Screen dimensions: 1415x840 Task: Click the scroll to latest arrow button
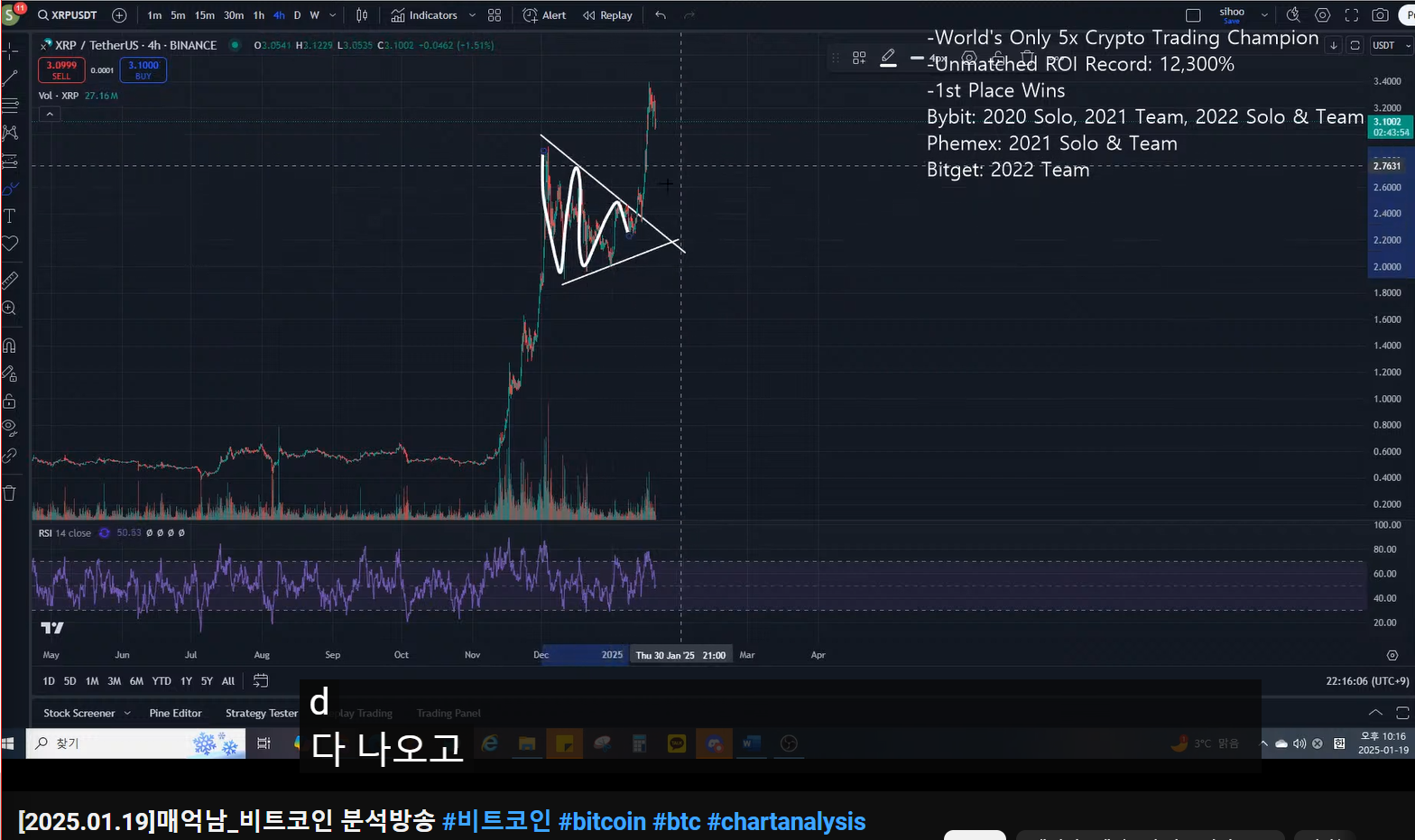click(1334, 45)
